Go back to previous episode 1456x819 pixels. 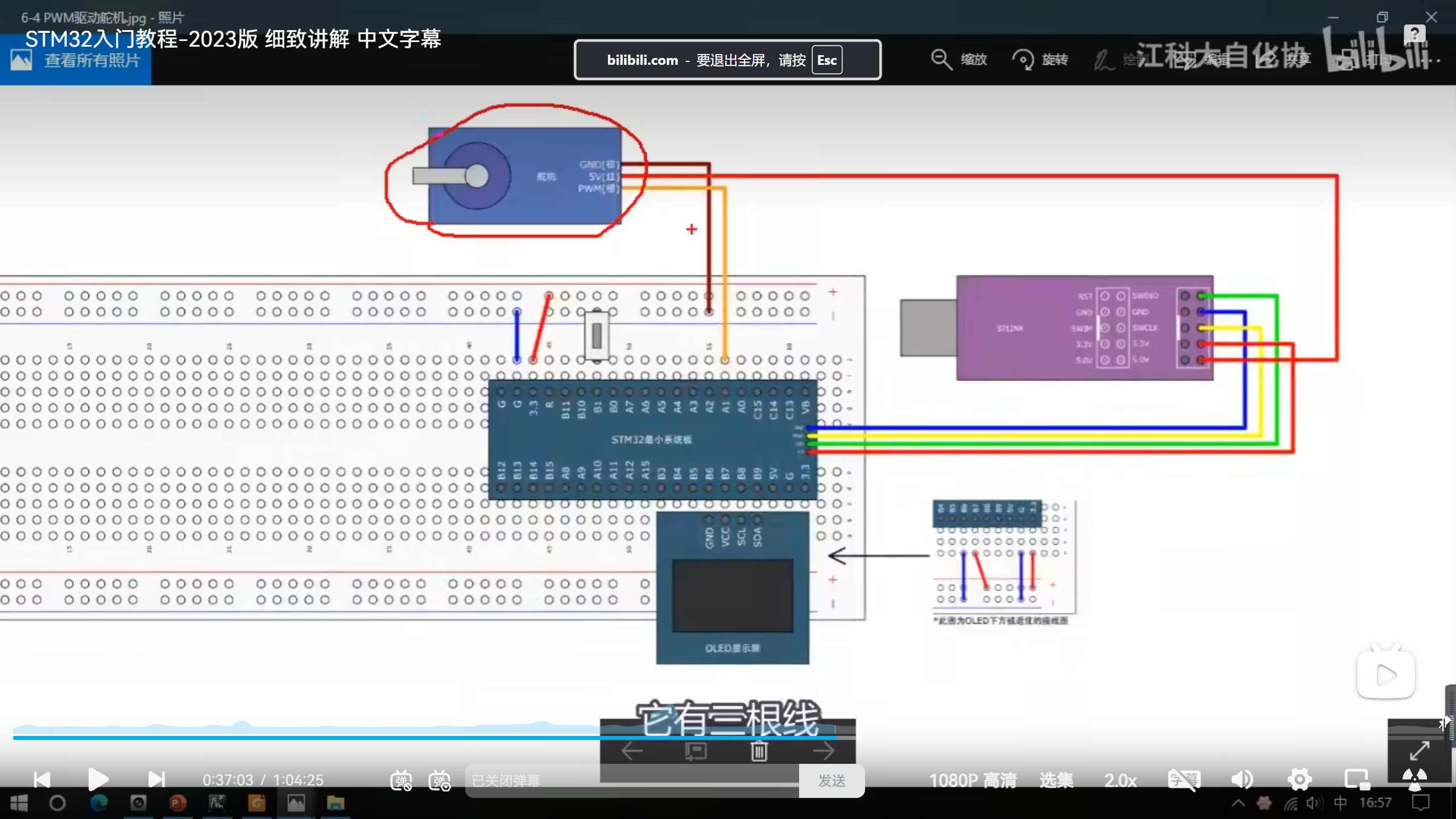pyautogui.click(x=42, y=779)
